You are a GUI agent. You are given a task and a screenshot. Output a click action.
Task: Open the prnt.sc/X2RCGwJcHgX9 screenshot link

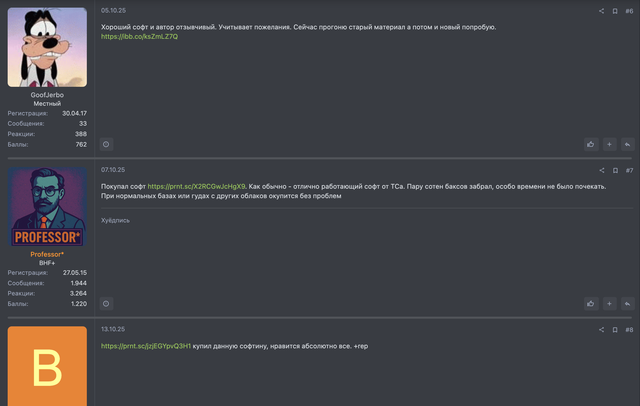(196, 186)
